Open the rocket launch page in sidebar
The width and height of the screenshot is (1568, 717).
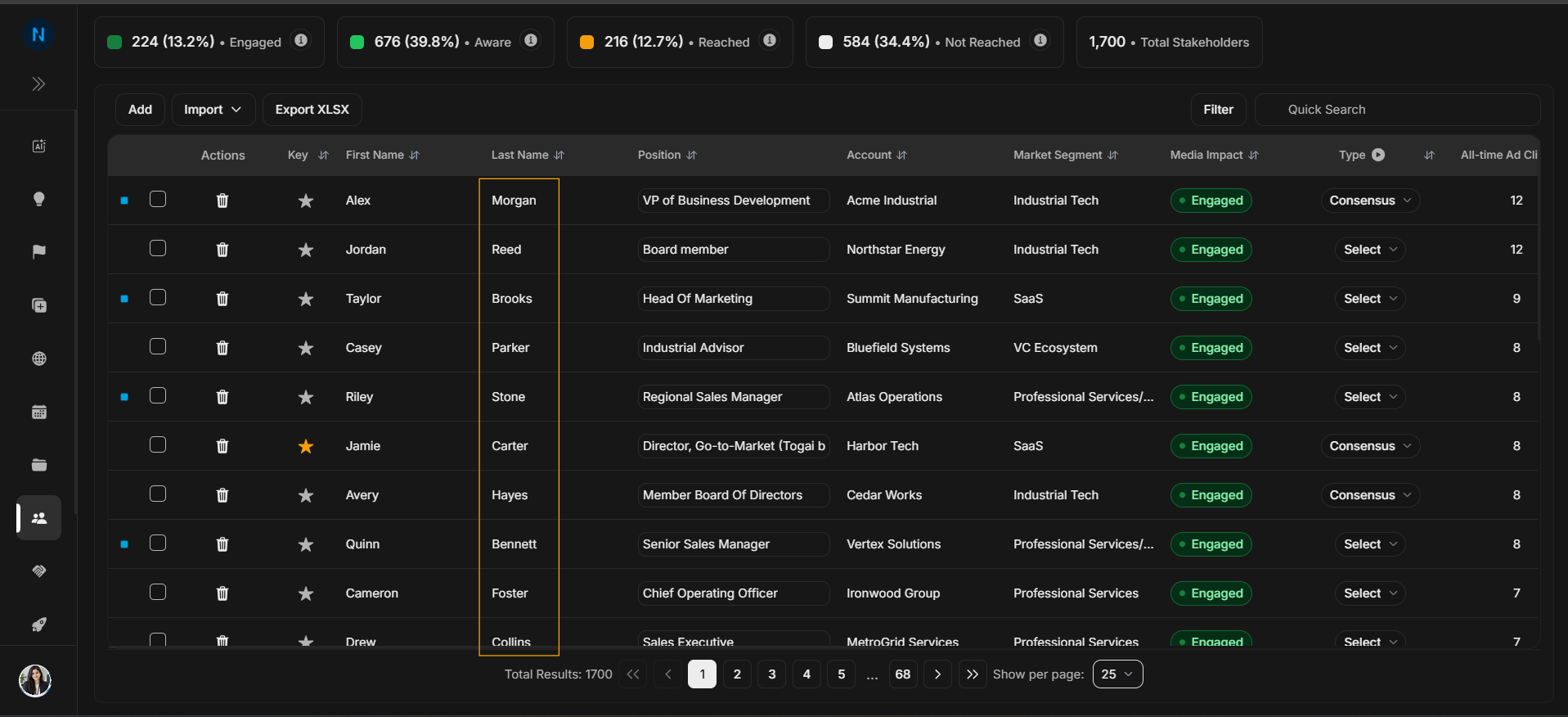pos(38,625)
